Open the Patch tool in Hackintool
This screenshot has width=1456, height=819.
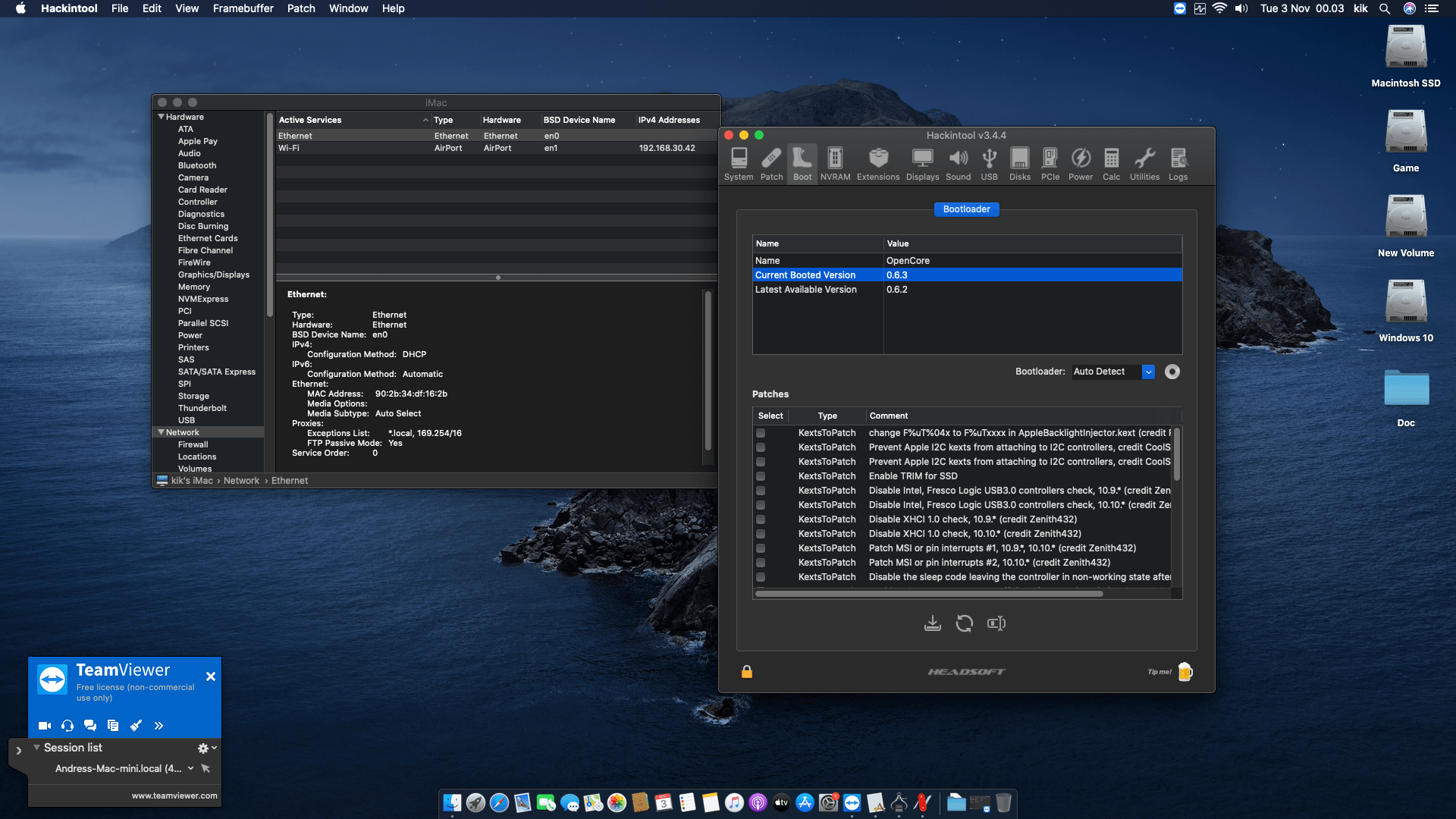click(771, 164)
